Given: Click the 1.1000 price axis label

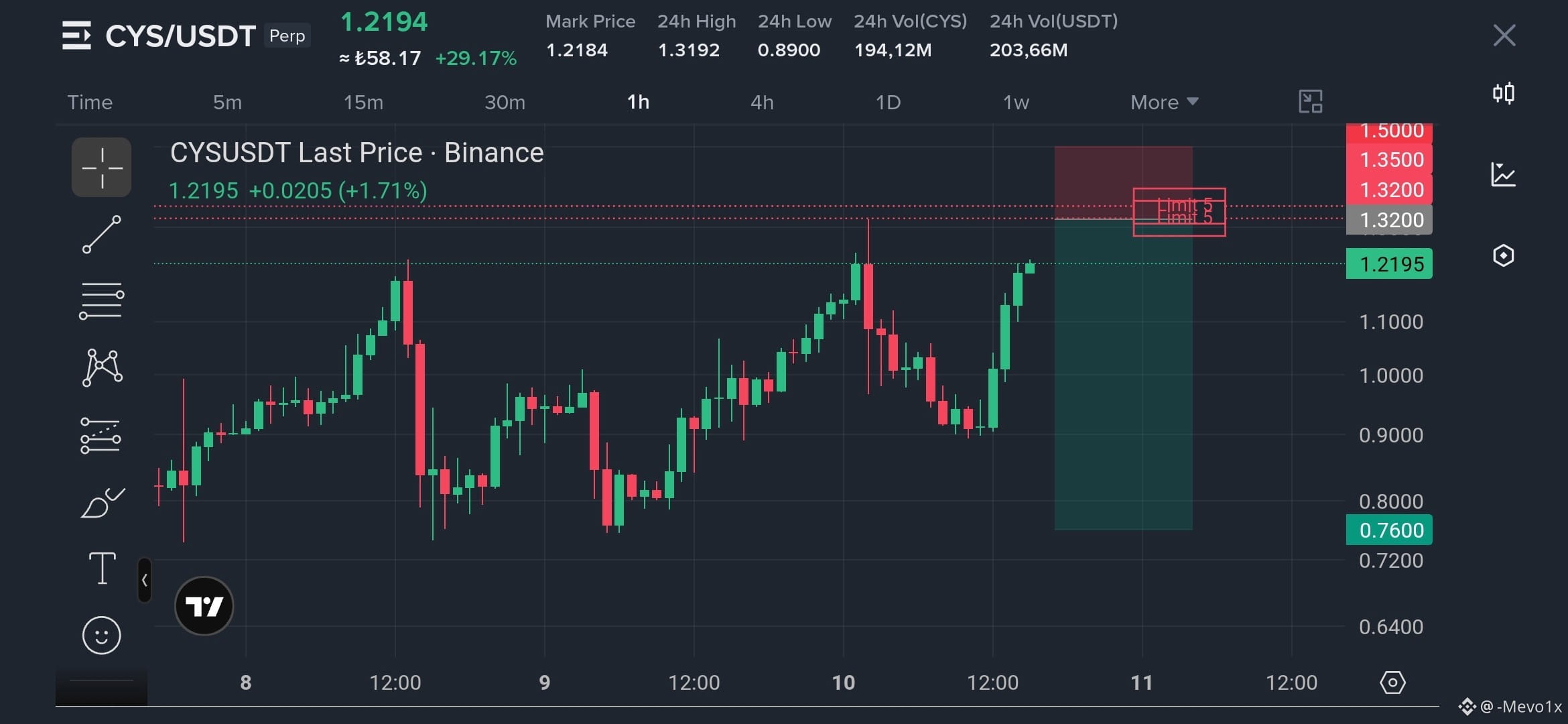Looking at the screenshot, I should point(1391,322).
